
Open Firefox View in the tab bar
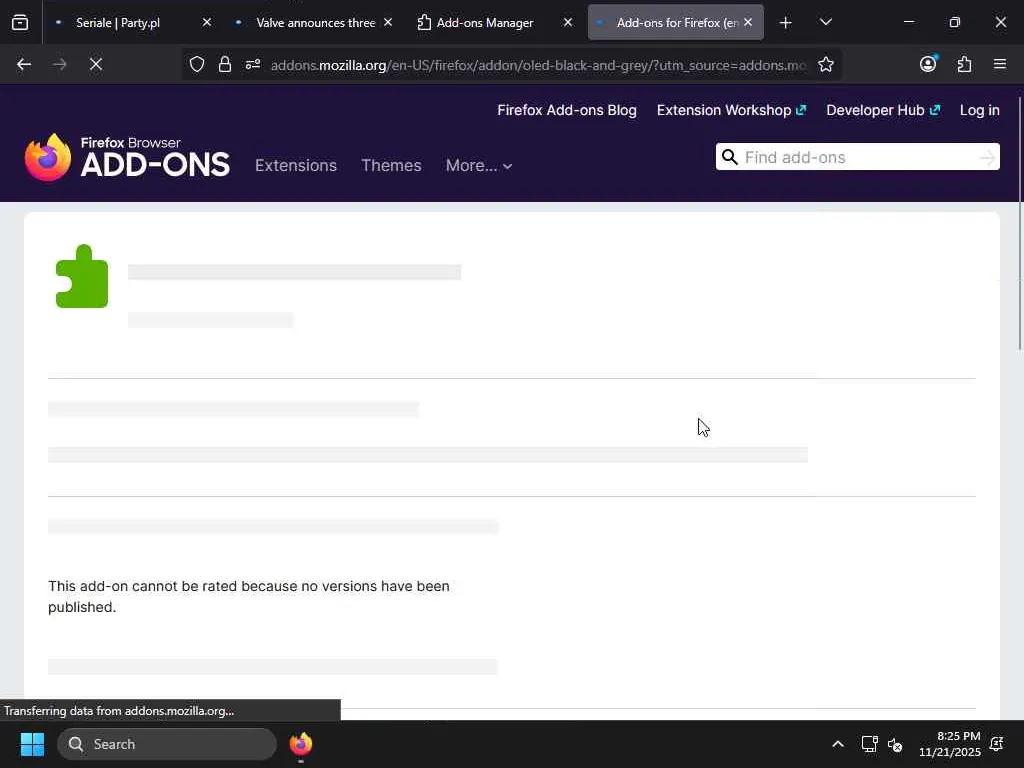[20, 23]
